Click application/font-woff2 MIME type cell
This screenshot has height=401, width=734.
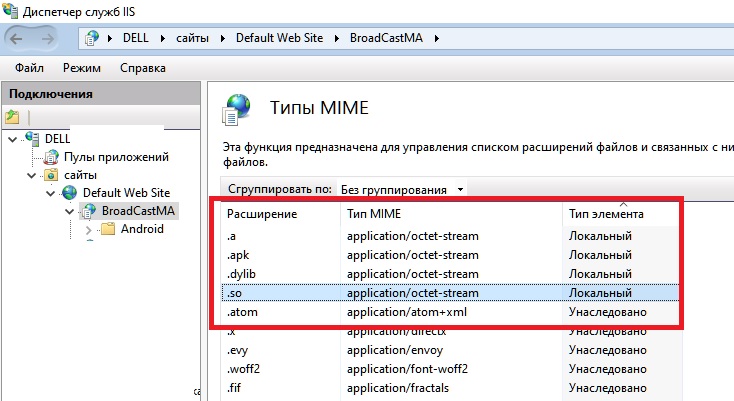407,369
